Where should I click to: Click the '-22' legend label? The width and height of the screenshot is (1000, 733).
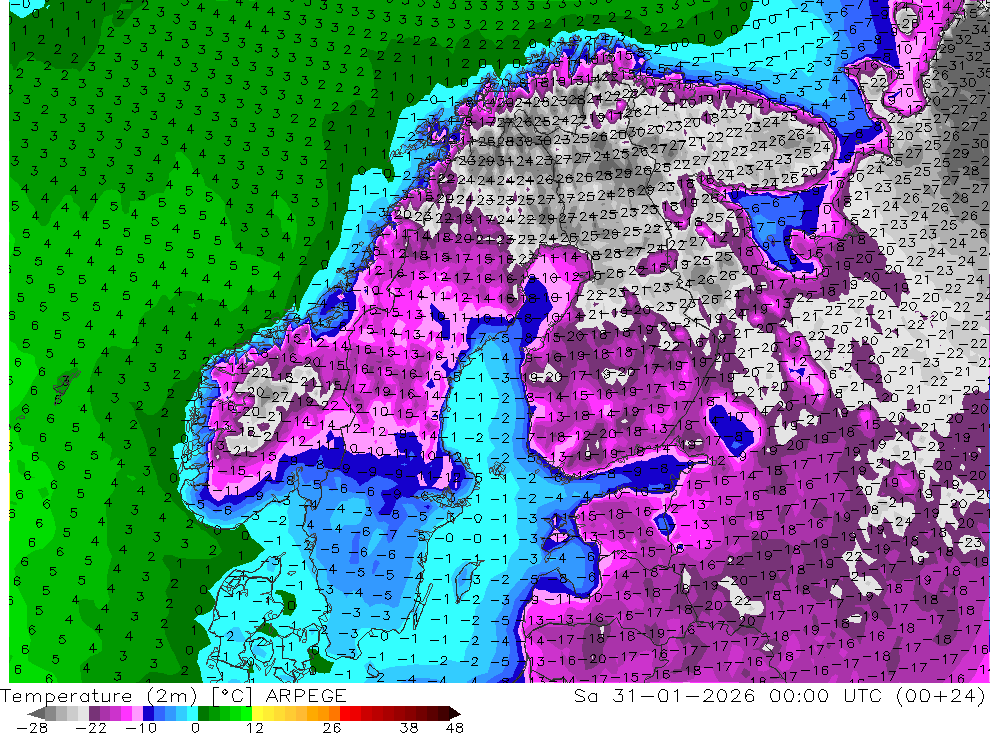pos(91,727)
